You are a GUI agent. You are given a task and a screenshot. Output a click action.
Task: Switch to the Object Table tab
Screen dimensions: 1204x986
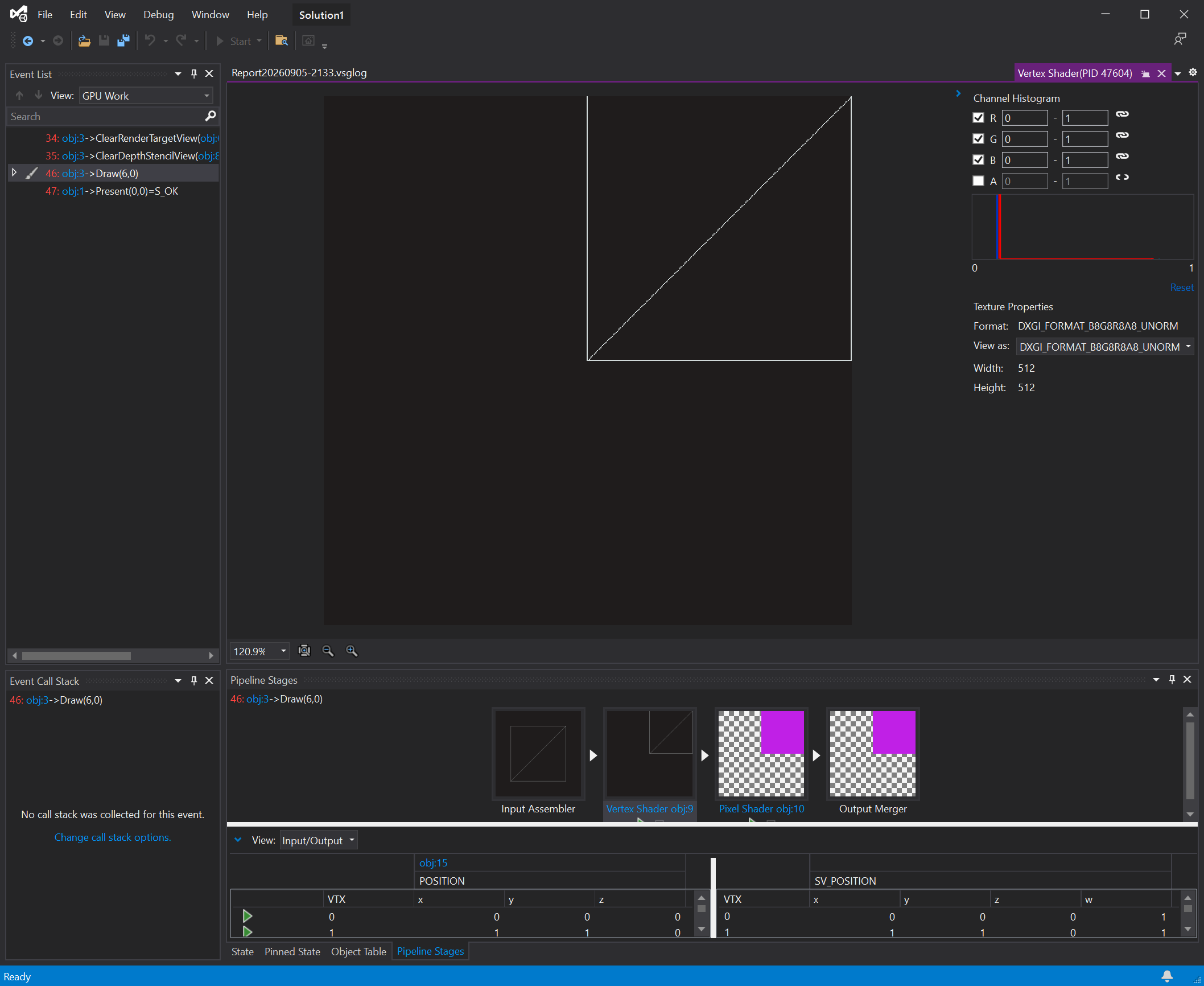point(358,951)
